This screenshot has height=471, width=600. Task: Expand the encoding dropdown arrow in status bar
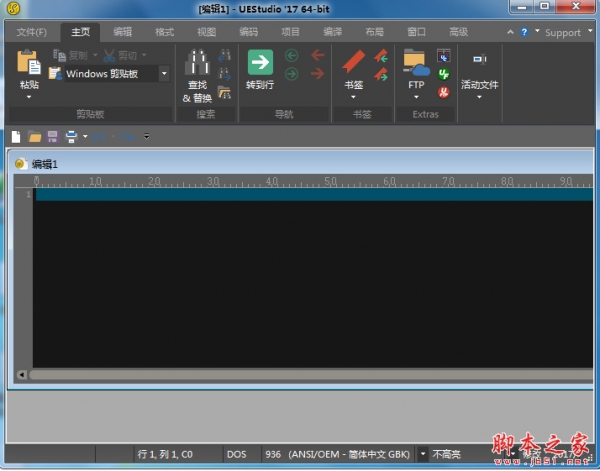coord(423,454)
